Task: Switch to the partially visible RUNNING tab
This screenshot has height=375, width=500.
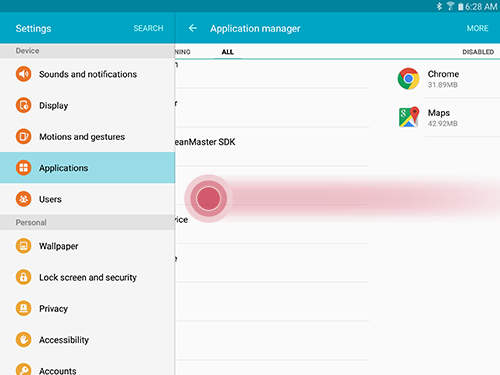Action: click(x=183, y=52)
